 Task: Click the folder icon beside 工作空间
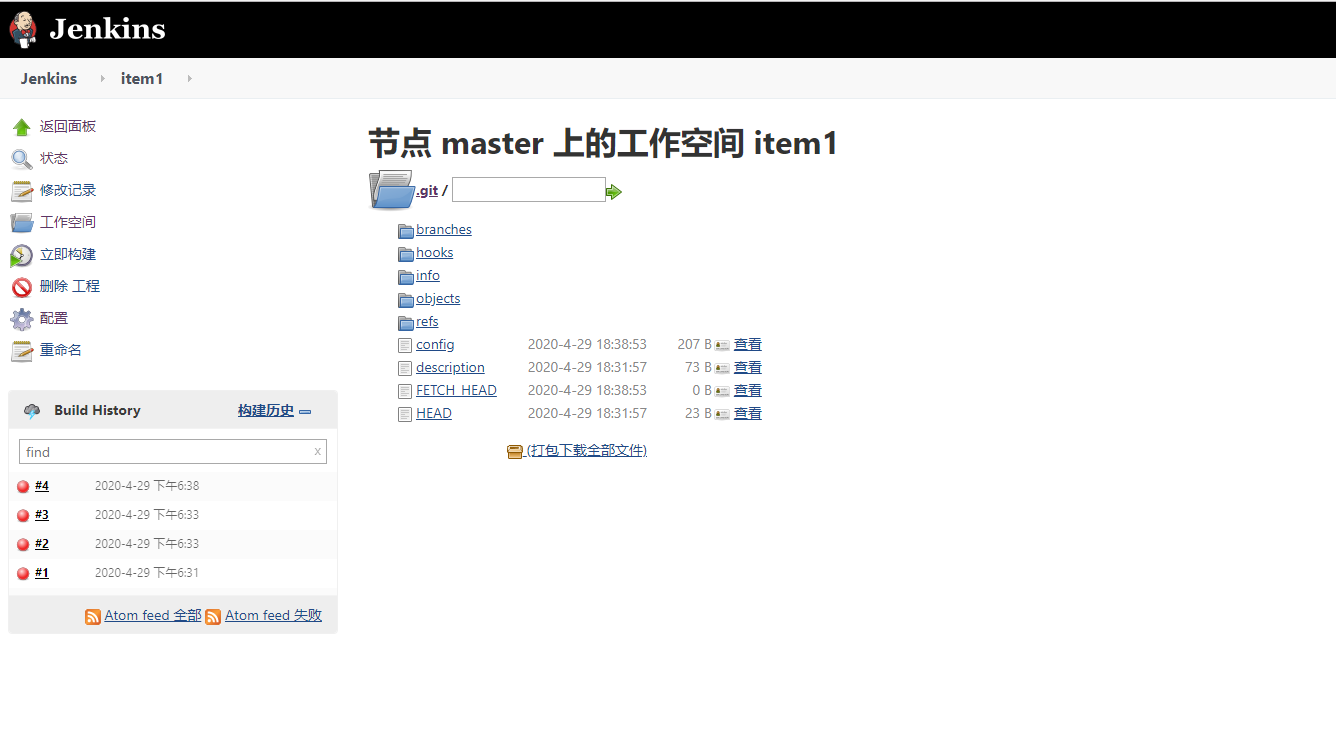coord(22,223)
